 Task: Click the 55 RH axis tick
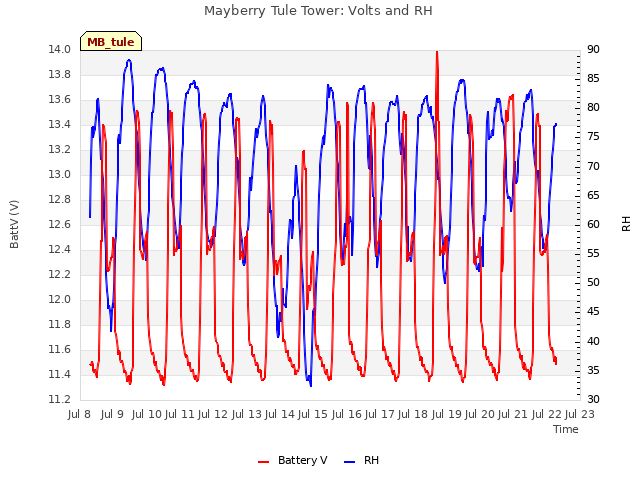pyautogui.click(x=593, y=253)
